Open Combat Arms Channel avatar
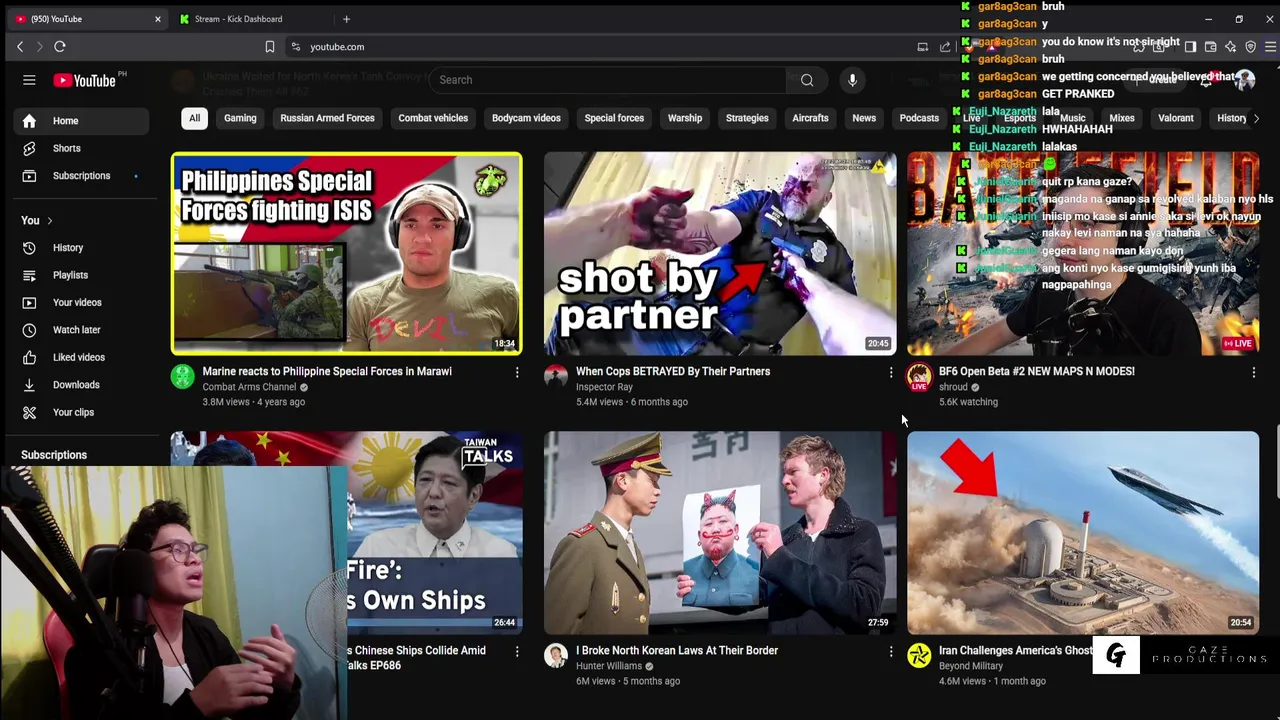 tap(182, 377)
